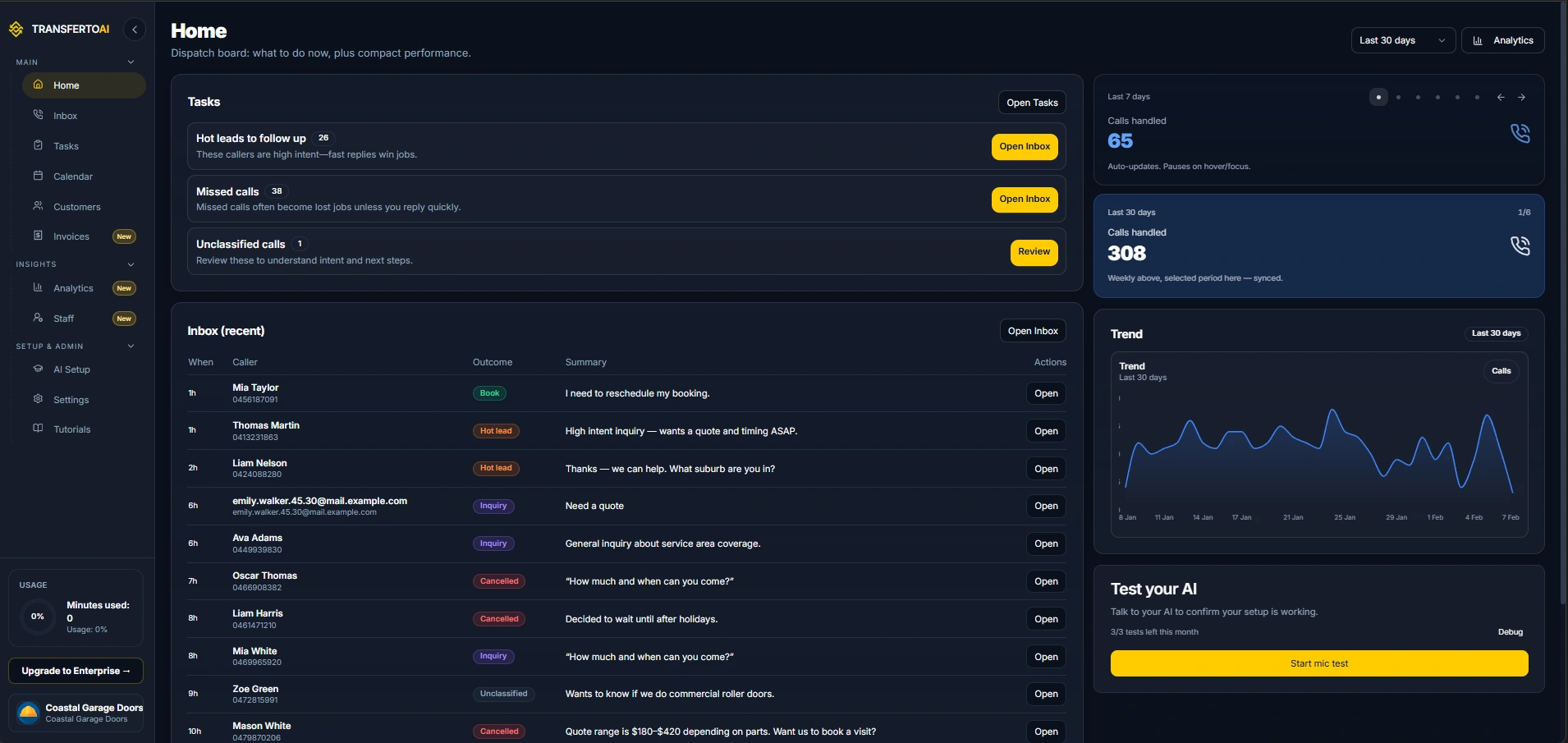Click the TransferToAI logo icon
Screen dimensions: 1568x743
[16, 30]
